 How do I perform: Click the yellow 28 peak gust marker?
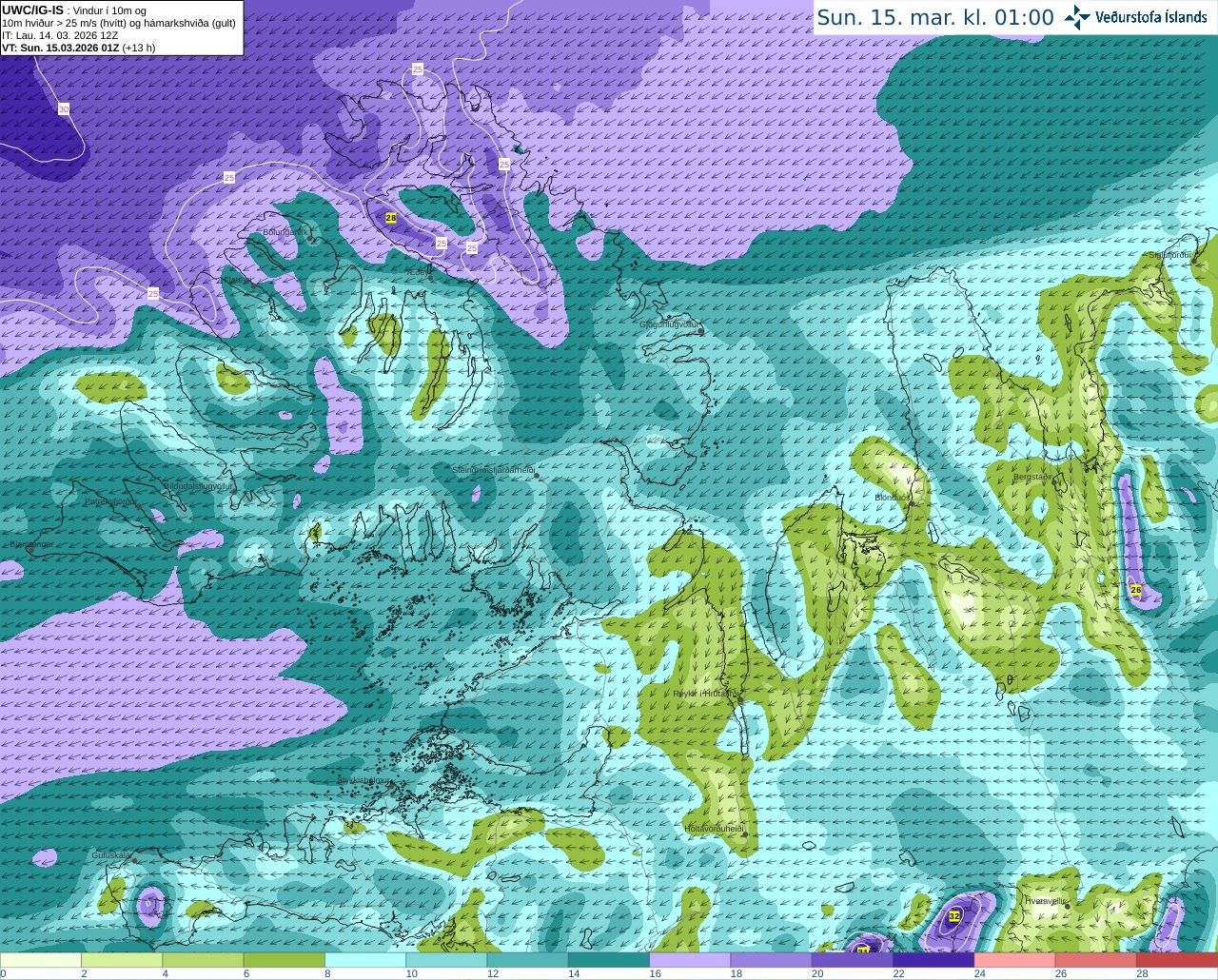391,218
